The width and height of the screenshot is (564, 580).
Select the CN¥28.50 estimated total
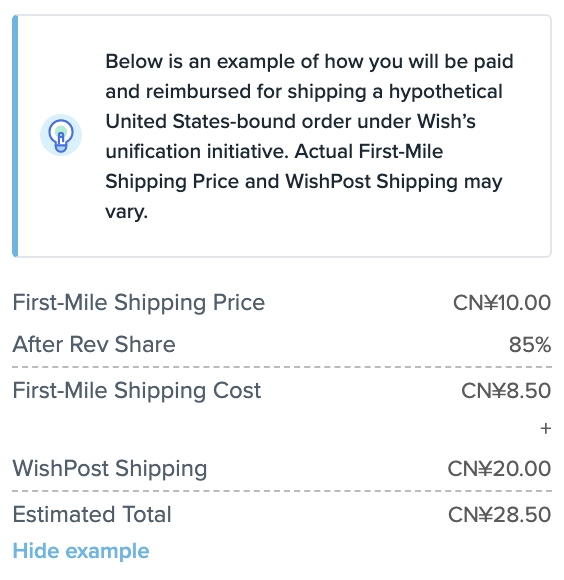[500, 515]
